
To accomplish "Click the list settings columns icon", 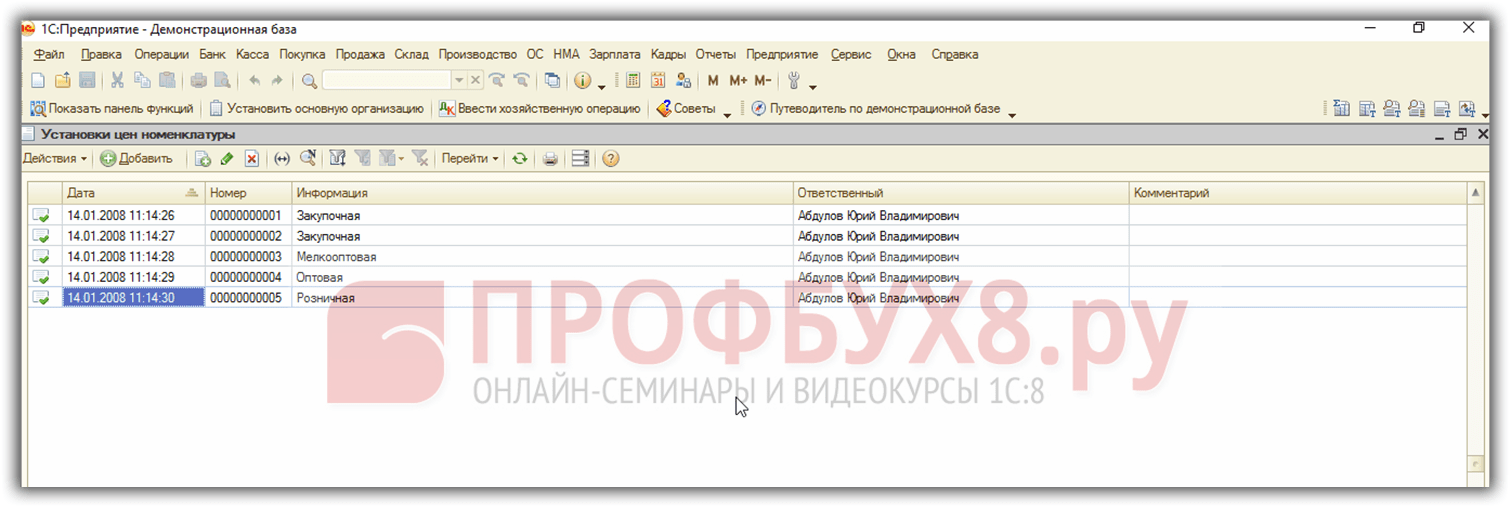I will click(x=580, y=159).
